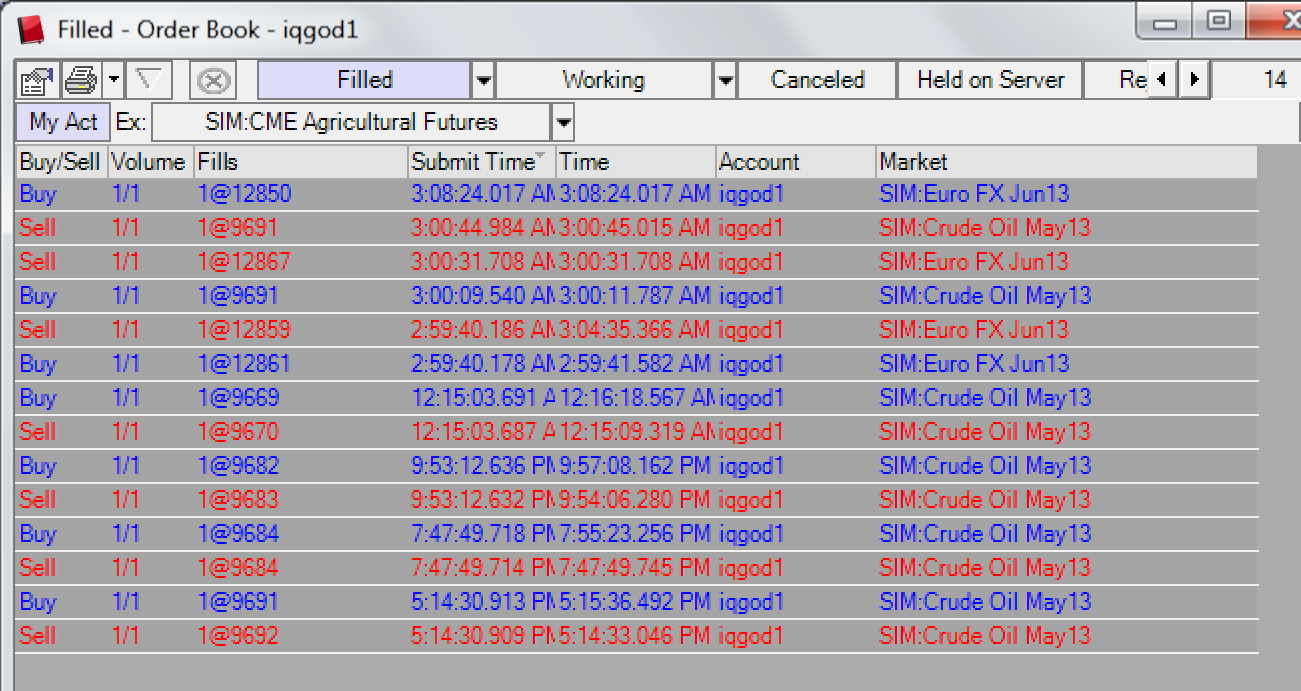Open the properties settings icon in toolbar
1301x691 pixels.
(37, 80)
